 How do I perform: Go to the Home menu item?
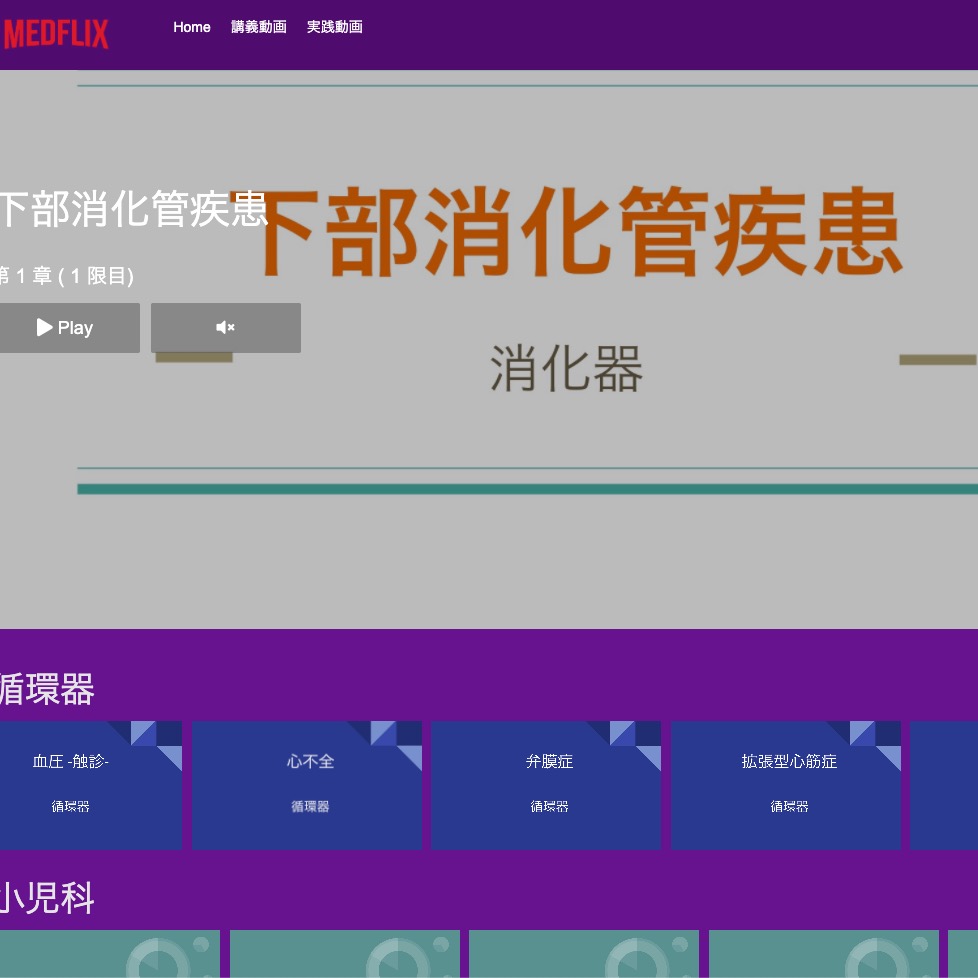point(191,27)
